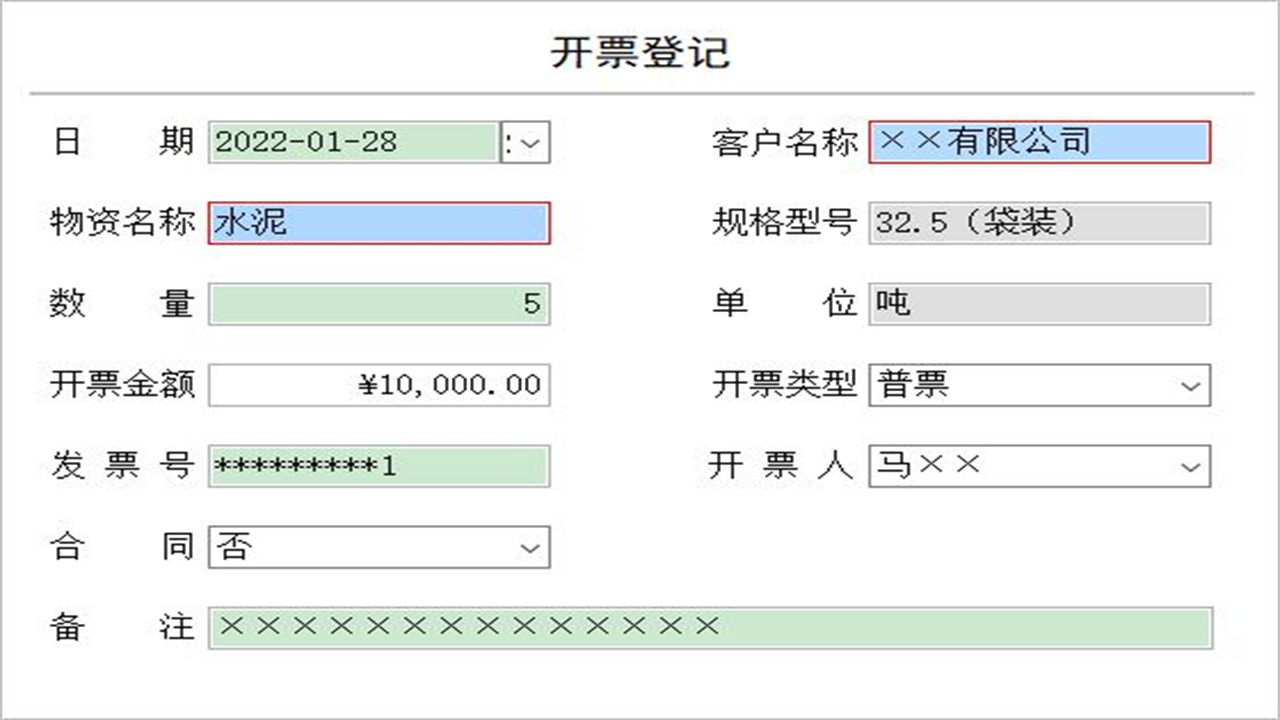Image resolution: width=1280 pixels, height=720 pixels.
Task: Open the 开票人 dropdown showing 马××
Action: 1190,465
